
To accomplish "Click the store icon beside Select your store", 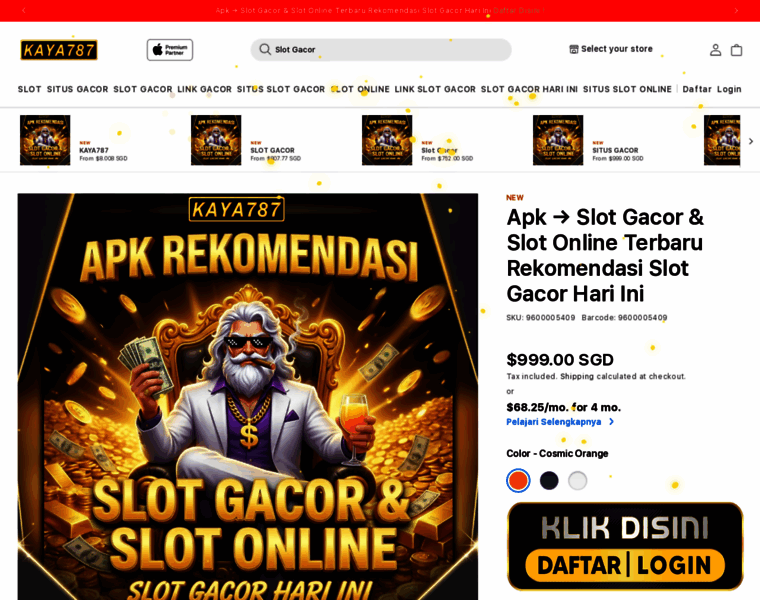I will click(574, 49).
